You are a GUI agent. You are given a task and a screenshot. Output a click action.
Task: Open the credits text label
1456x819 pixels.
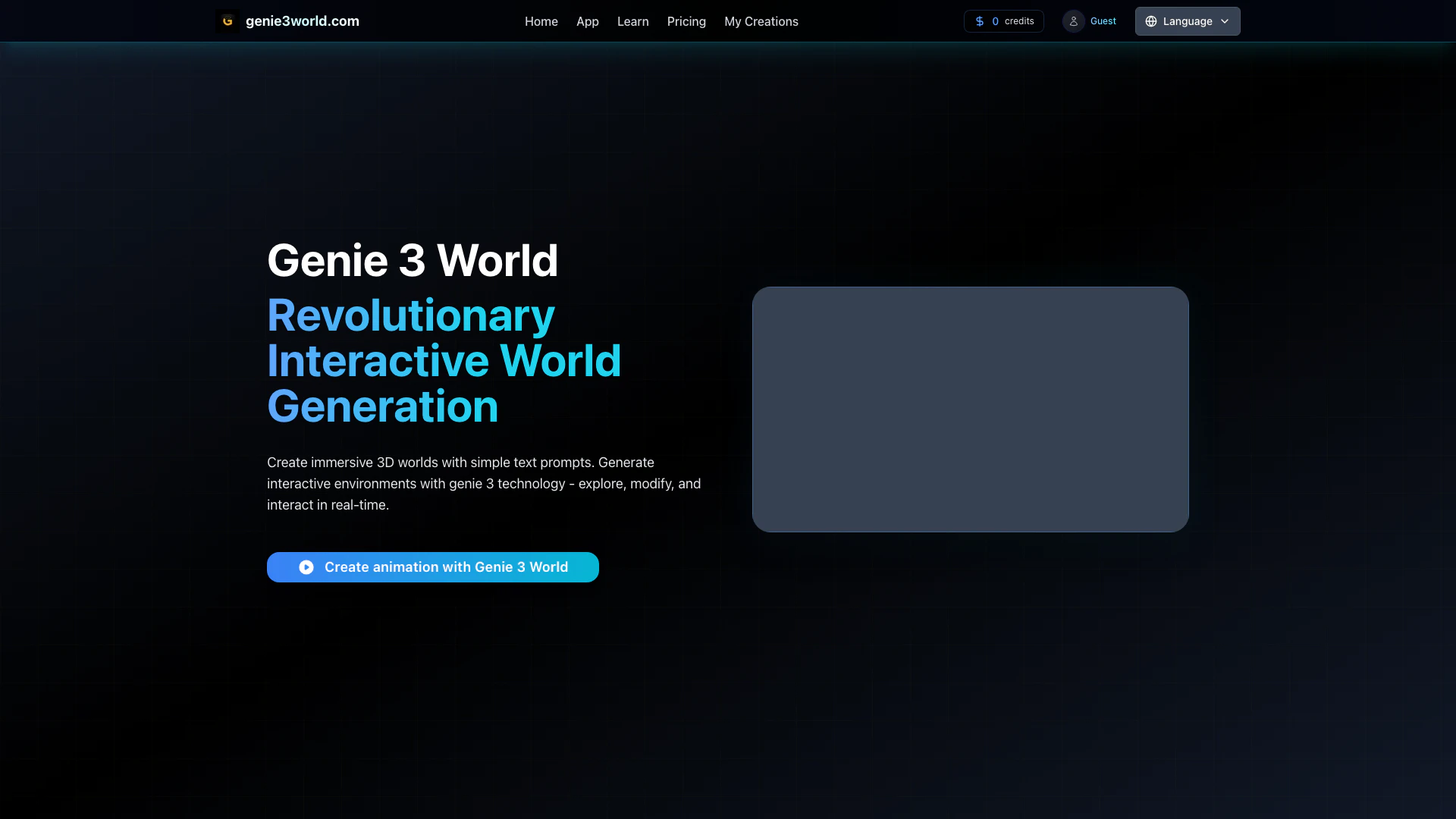[x=1019, y=21]
